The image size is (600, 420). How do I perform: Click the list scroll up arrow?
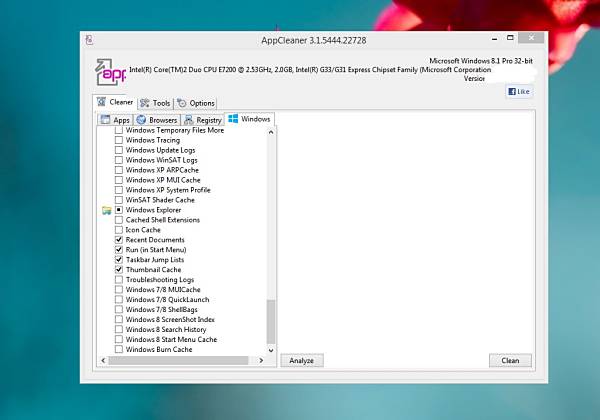(x=271, y=132)
